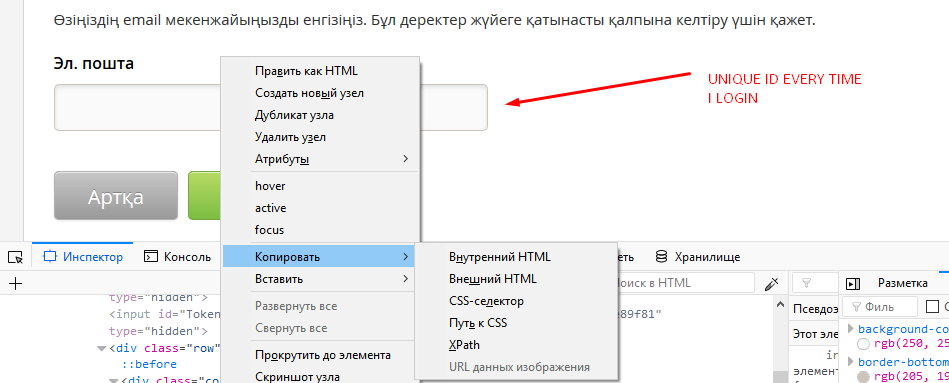Select Удалить узел menu entry
The image size is (949, 383).
tap(321, 137)
